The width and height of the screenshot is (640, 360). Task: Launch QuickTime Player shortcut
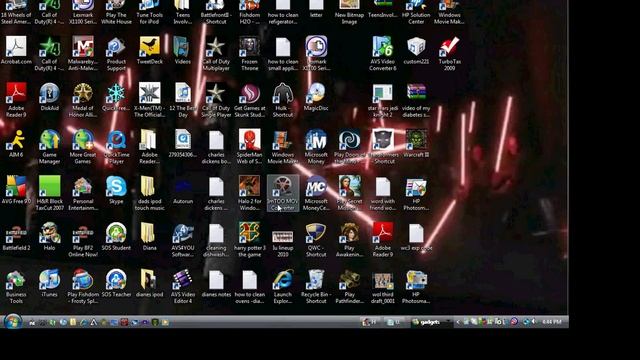(116, 146)
